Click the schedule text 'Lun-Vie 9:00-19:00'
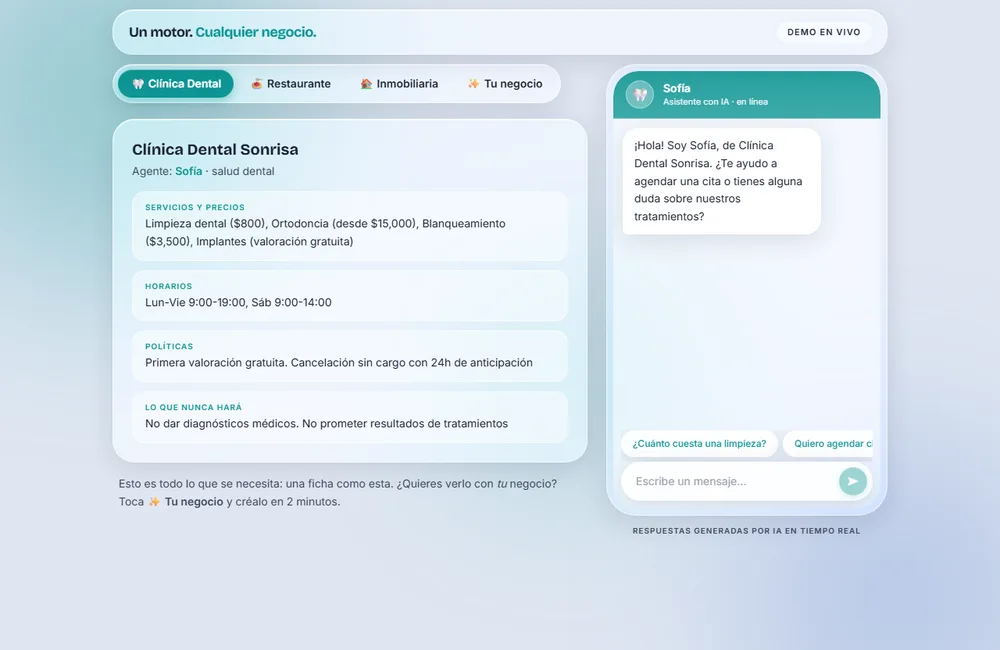The width and height of the screenshot is (1000, 650). (195, 302)
